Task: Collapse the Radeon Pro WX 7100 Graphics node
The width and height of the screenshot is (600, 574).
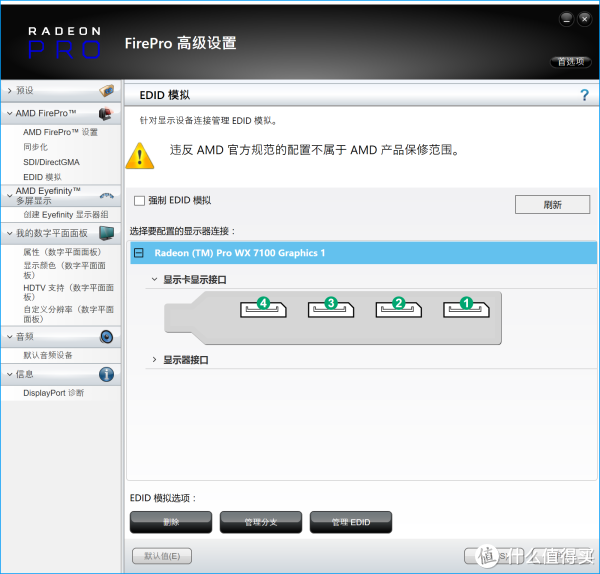Action: point(139,253)
